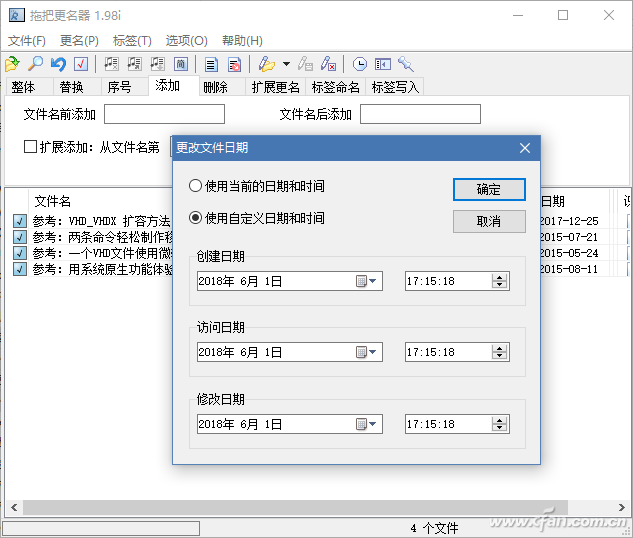Open the 更名(P) menu
Viewport: 633px width, 538px height.
[79, 40]
